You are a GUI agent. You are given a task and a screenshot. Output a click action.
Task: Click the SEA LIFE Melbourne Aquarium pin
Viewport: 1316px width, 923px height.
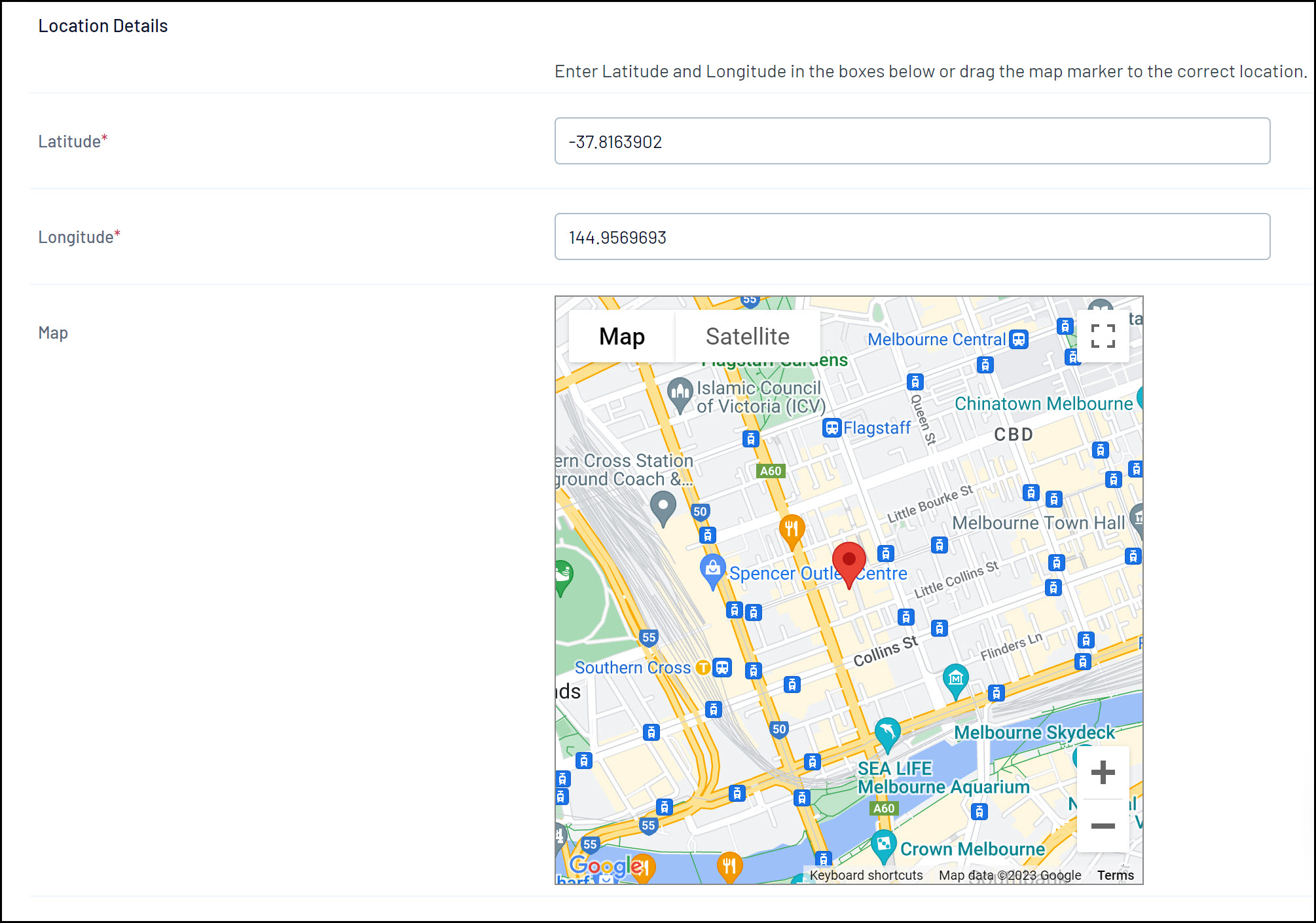pos(887,732)
